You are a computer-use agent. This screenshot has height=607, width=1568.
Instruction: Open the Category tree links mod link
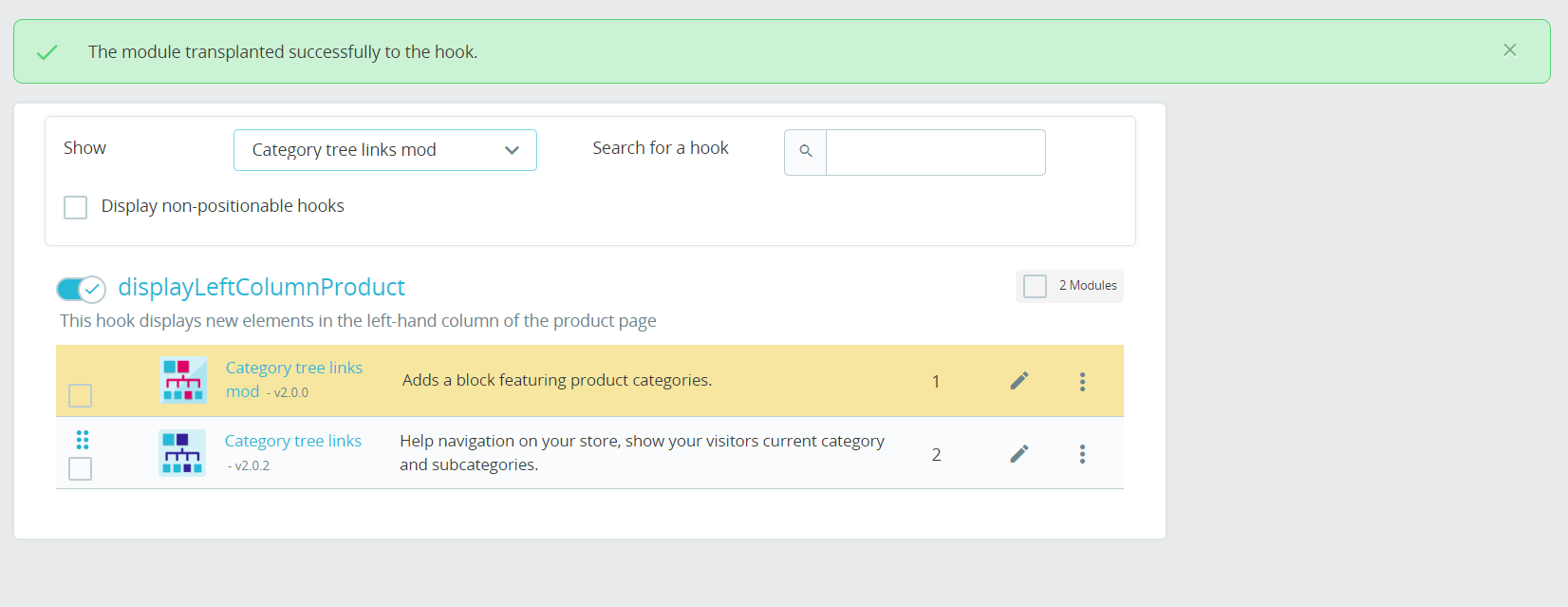[x=293, y=369]
